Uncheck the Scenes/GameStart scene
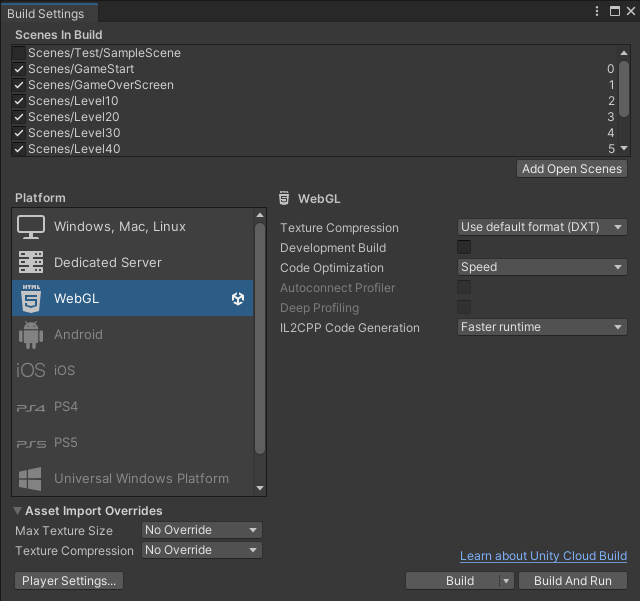 19,69
